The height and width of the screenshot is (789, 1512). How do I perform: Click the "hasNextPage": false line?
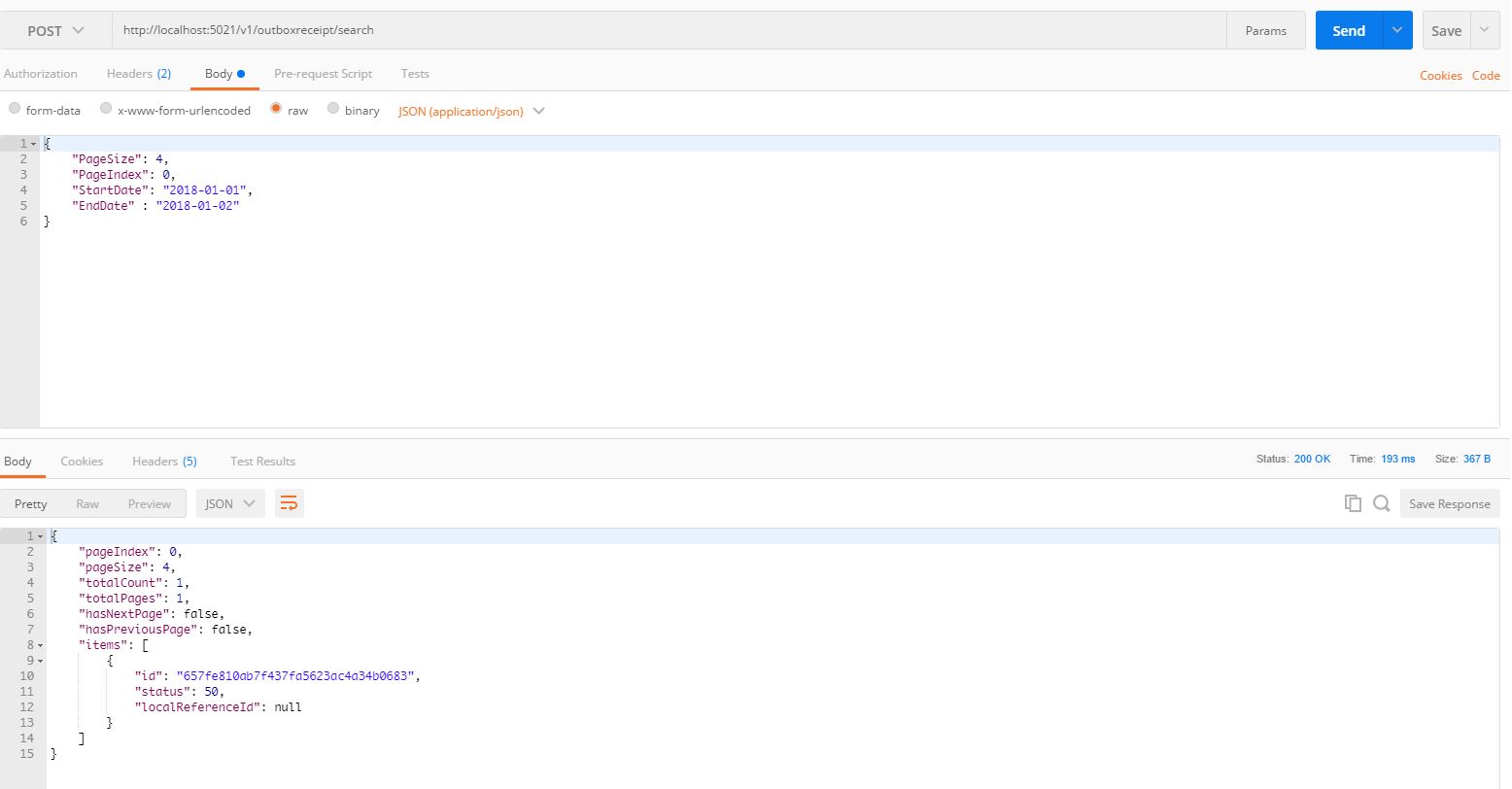click(x=152, y=614)
